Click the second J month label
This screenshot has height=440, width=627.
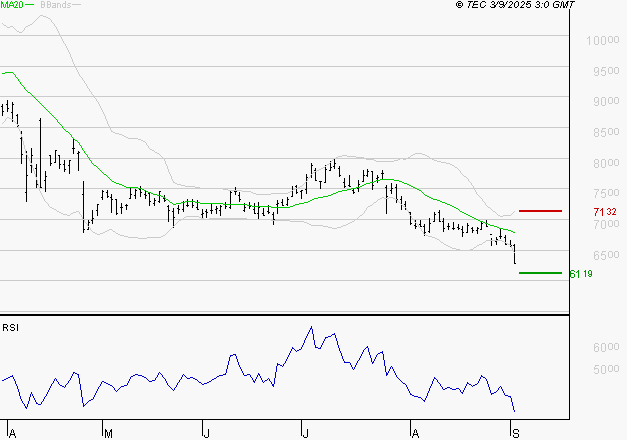click(x=306, y=434)
